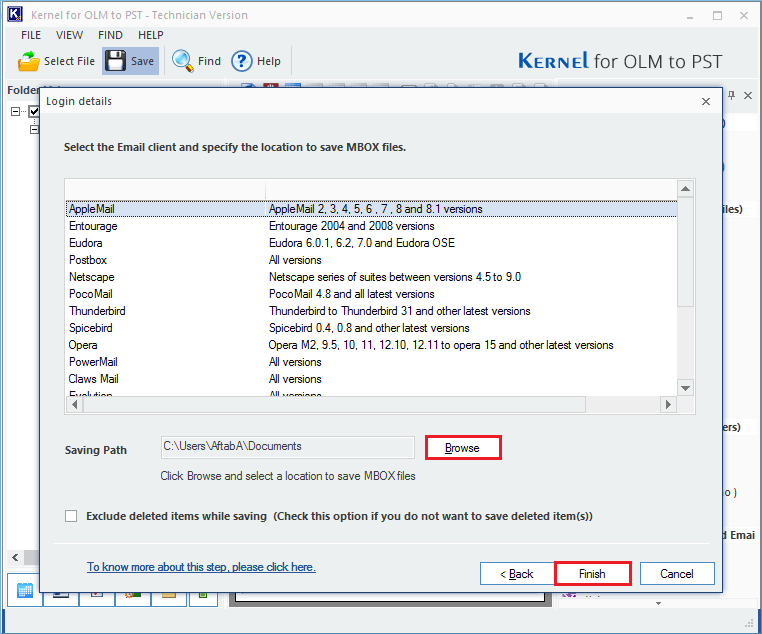The height and width of the screenshot is (634, 762).
Task: Minimize the Kernel for OLM window
Action: pyautogui.click(x=690, y=16)
